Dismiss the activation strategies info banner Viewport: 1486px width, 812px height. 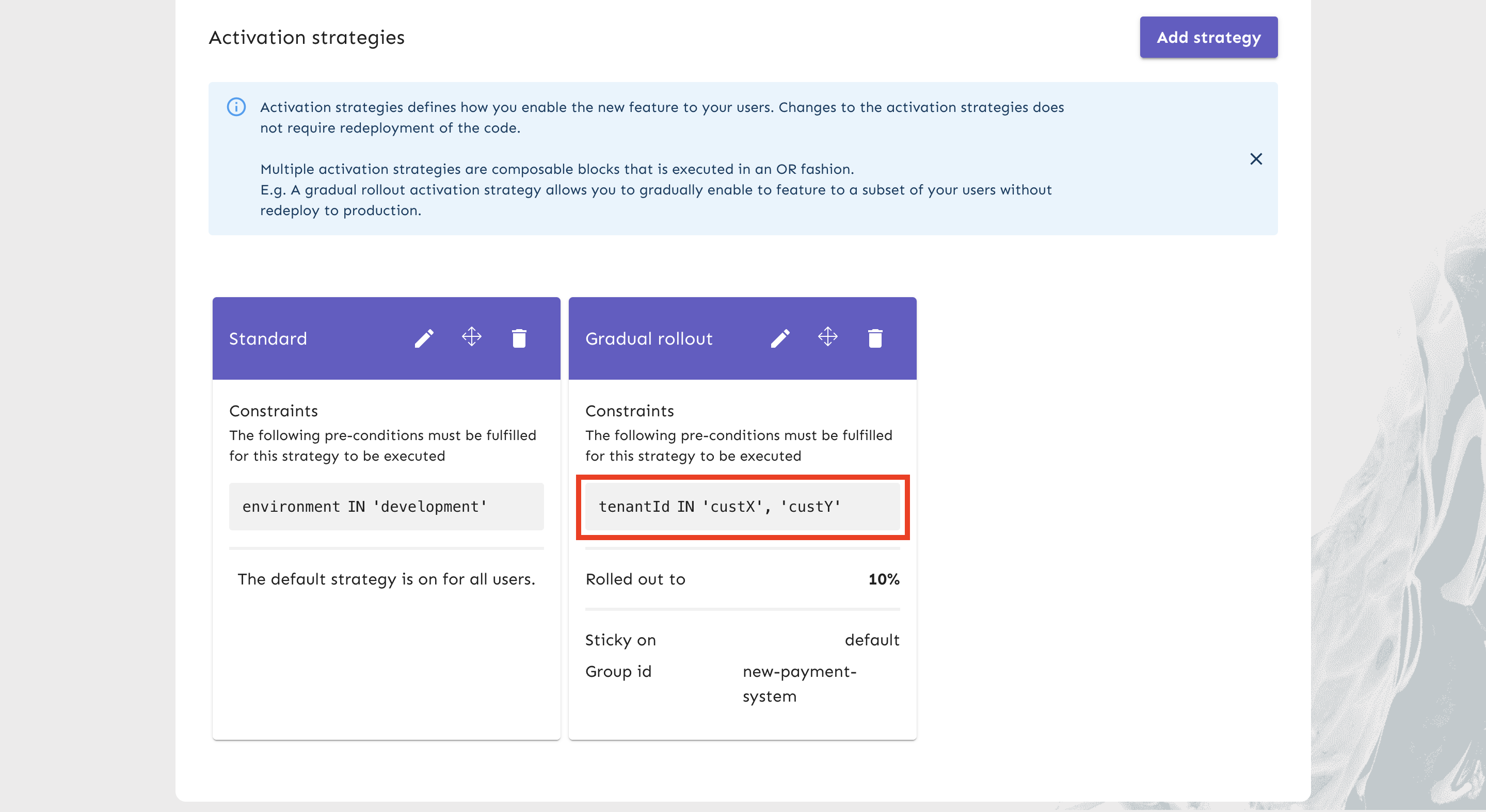[1255, 158]
